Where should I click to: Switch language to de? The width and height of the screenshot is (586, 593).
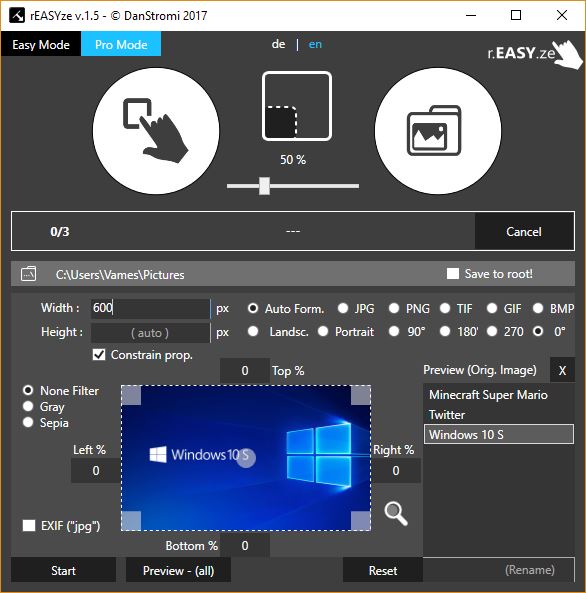(278, 44)
